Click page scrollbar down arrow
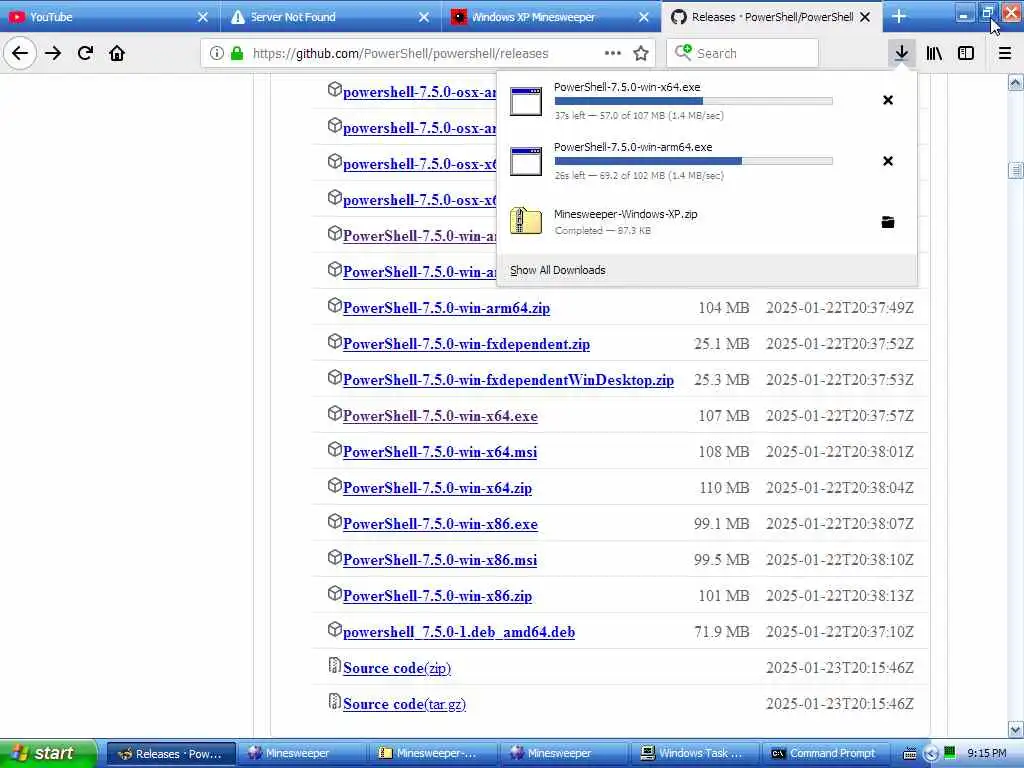This screenshot has height=768, width=1024. click(1015, 729)
